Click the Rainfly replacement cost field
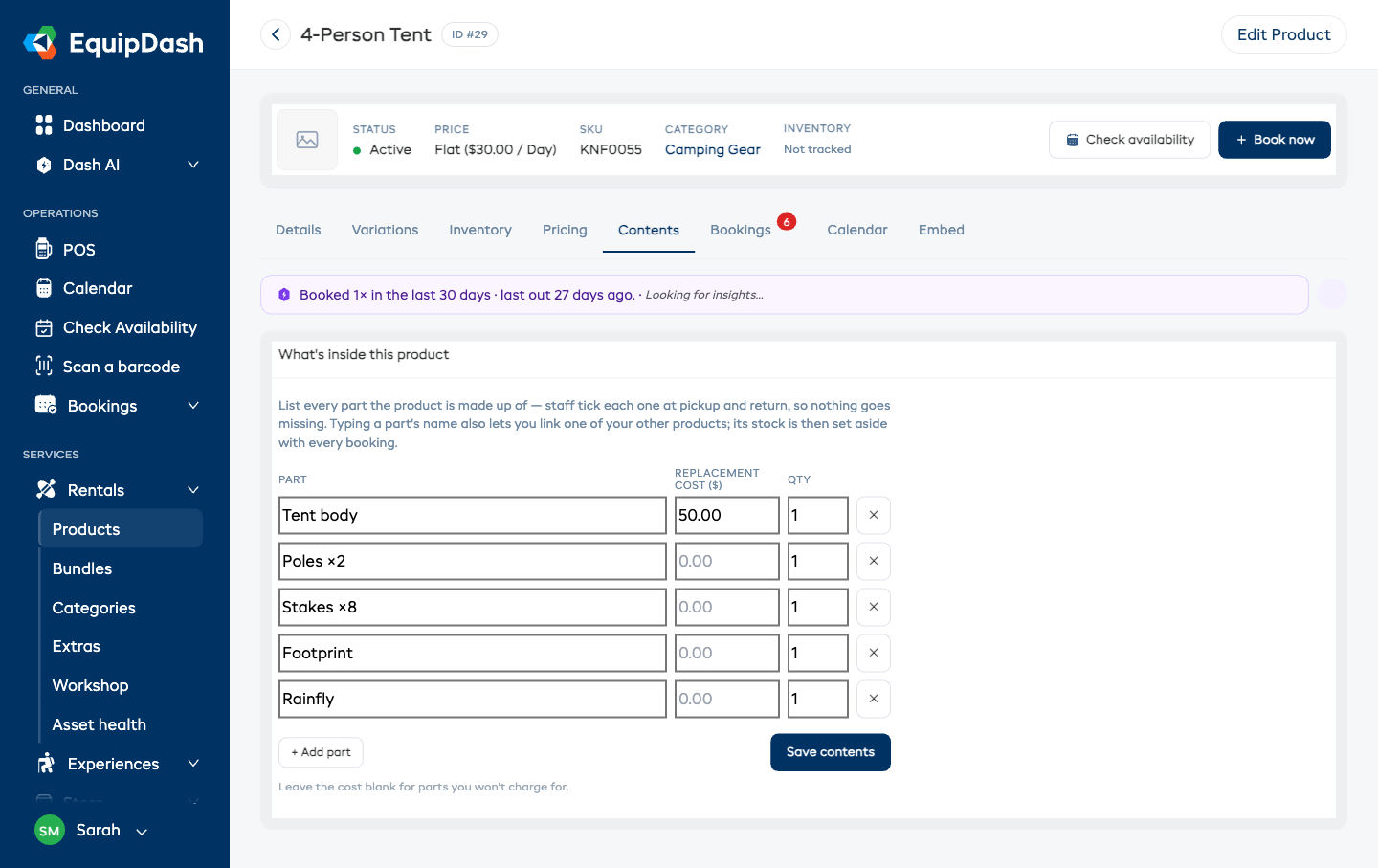This screenshot has width=1378, height=868. click(x=727, y=699)
